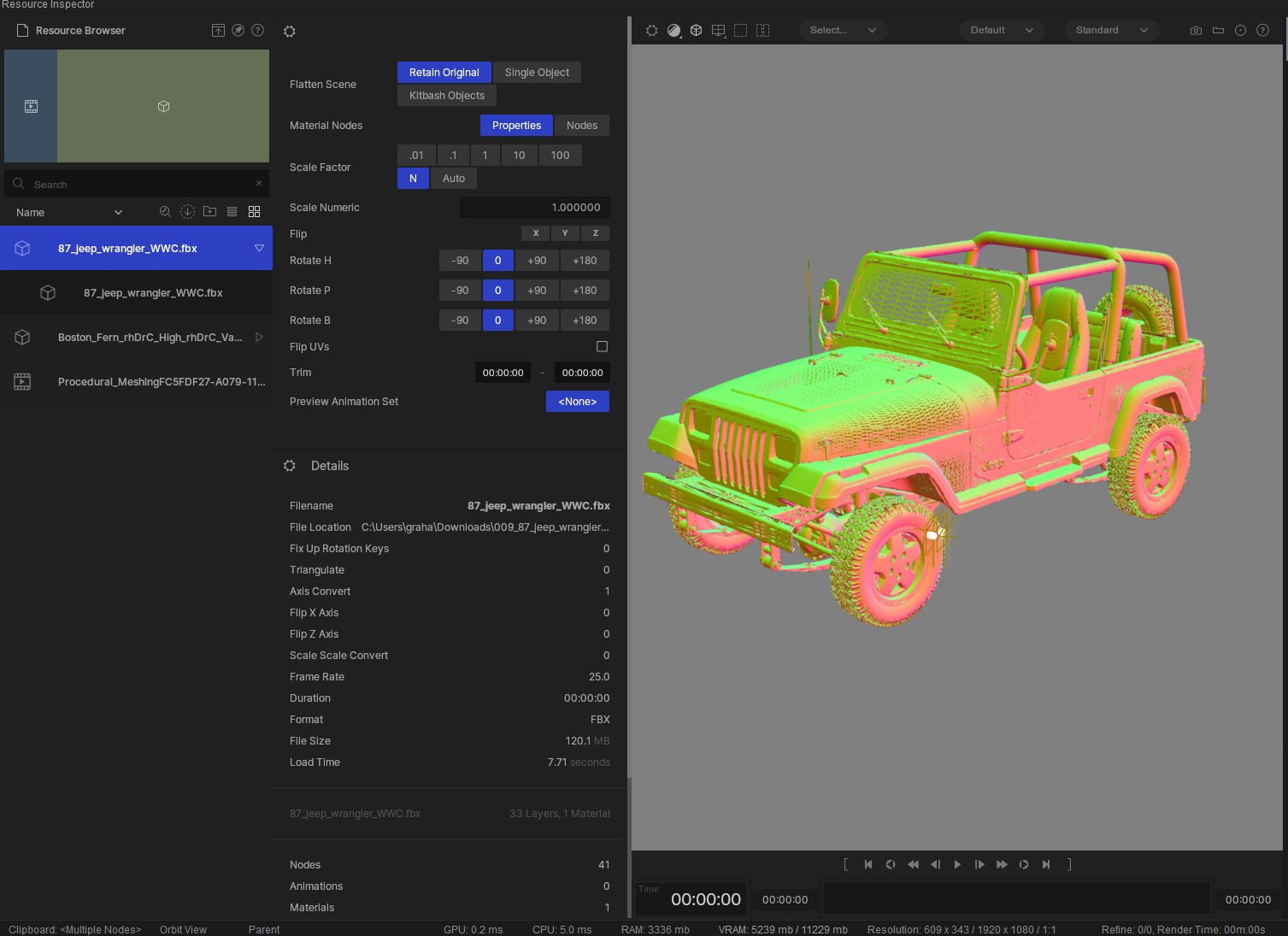
Task: Select the matcap shading sphere icon in viewport toolbar
Action: click(x=673, y=30)
